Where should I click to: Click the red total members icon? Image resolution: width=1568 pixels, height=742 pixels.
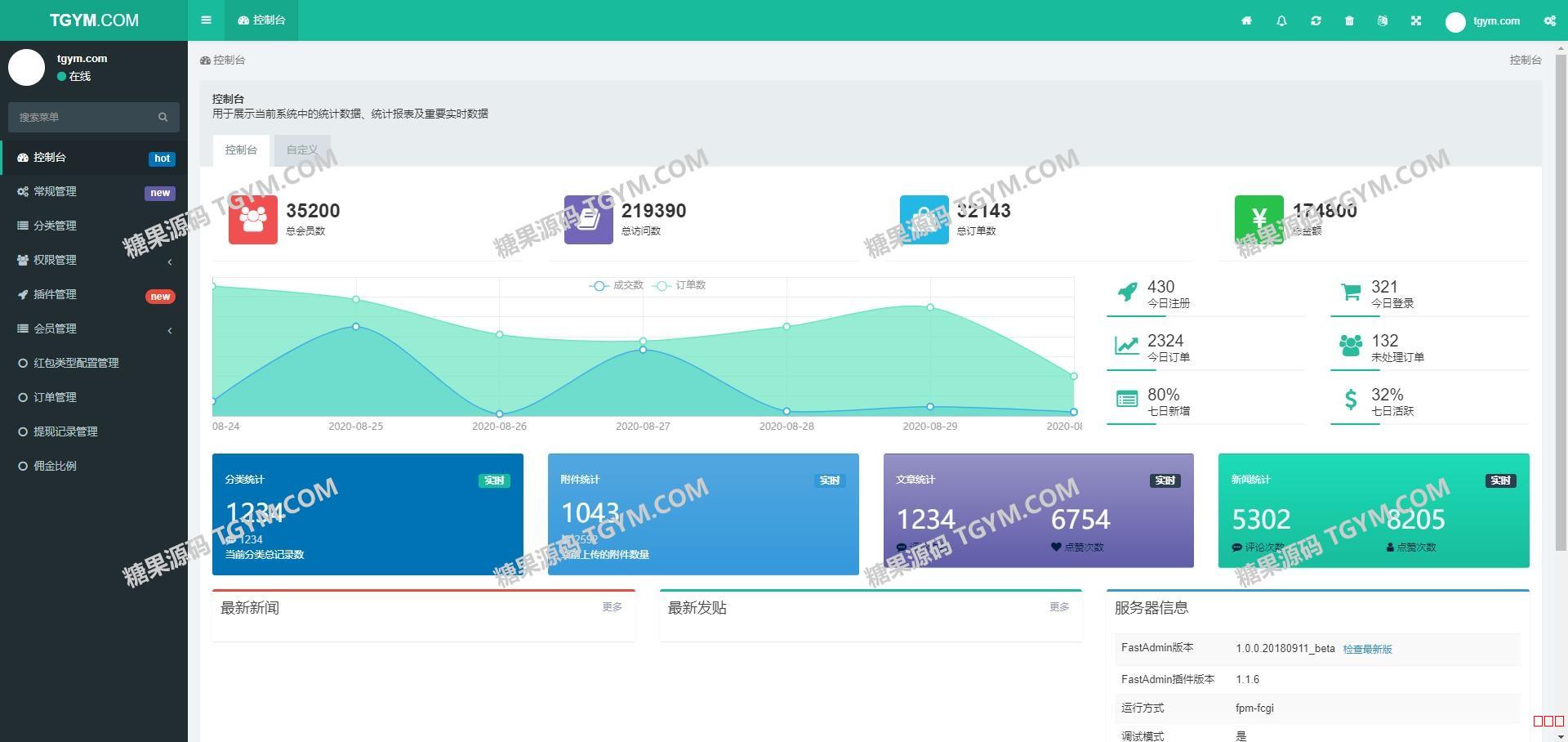252,220
